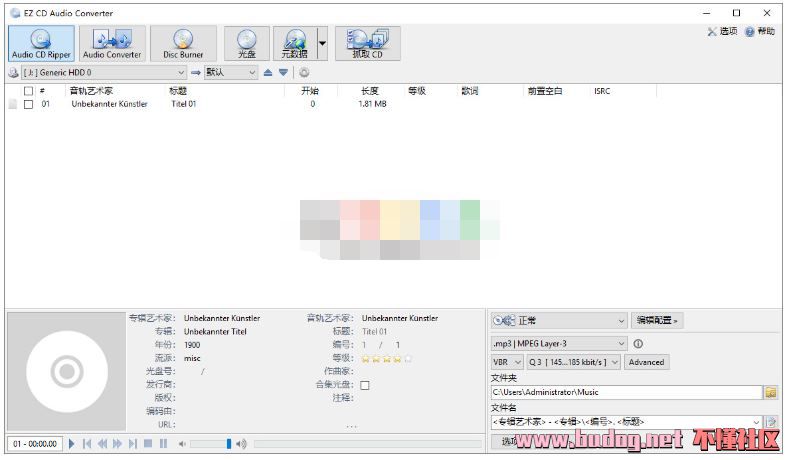Image resolution: width=789 pixels, height=460 pixels.
Task: Click the 编辑配置 edit profile button
Action: pyautogui.click(x=657, y=321)
